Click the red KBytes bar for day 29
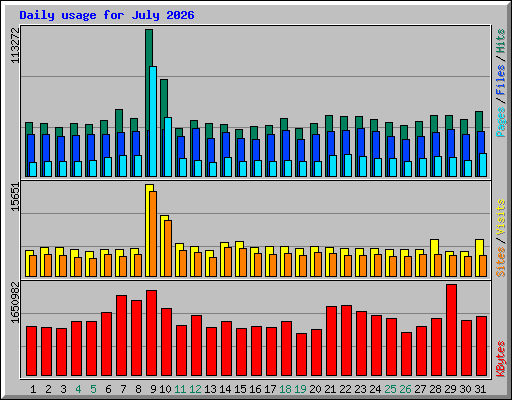The height and width of the screenshot is (400, 512). (451, 330)
